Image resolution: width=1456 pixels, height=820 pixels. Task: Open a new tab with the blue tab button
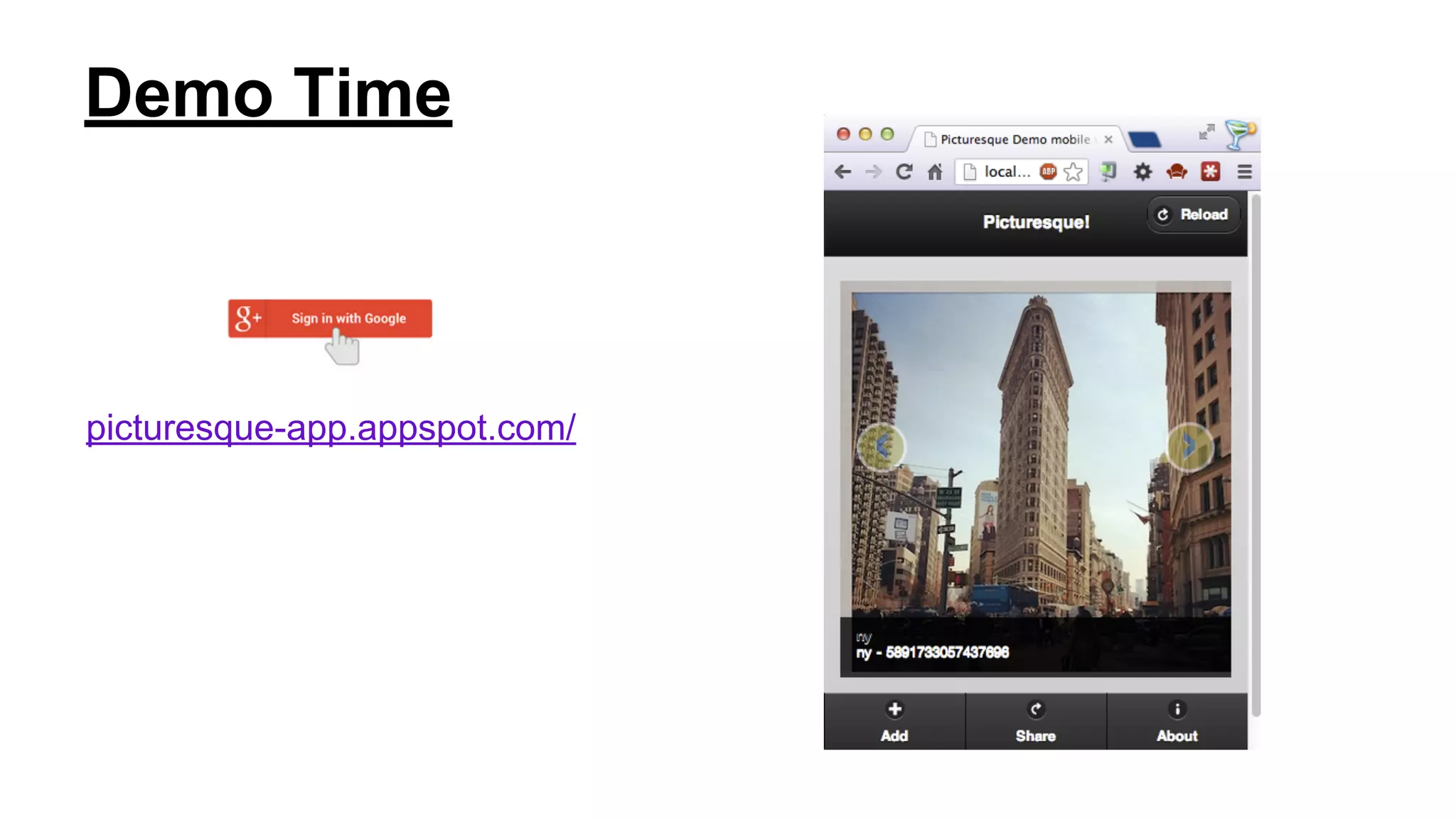pos(1145,139)
